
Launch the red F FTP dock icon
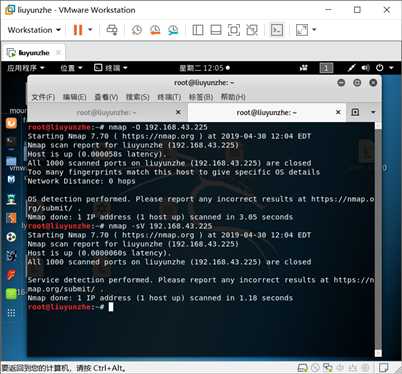[11, 275]
